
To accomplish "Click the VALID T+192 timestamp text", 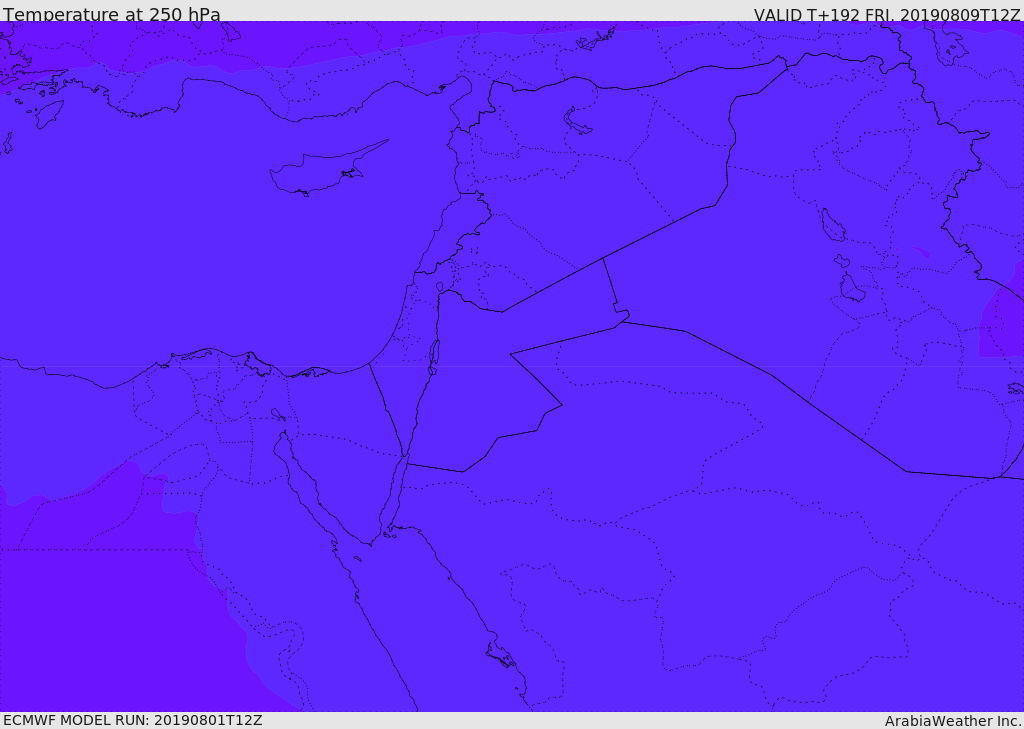I will (x=886, y=15).
